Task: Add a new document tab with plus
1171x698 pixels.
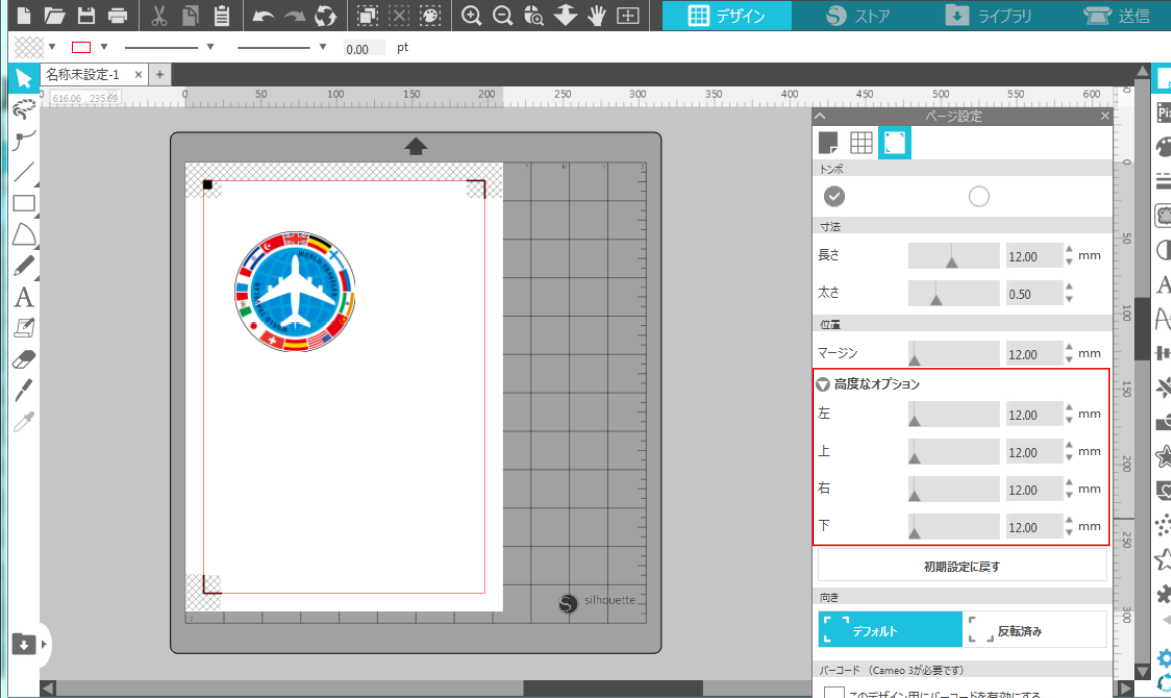Action: pyautogui.click(x=160, y=75)
